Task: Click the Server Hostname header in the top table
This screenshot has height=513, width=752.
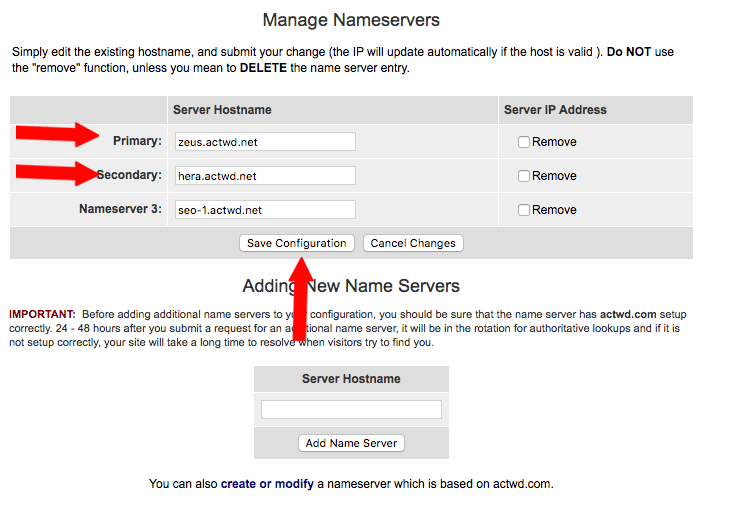Action: 222,110
